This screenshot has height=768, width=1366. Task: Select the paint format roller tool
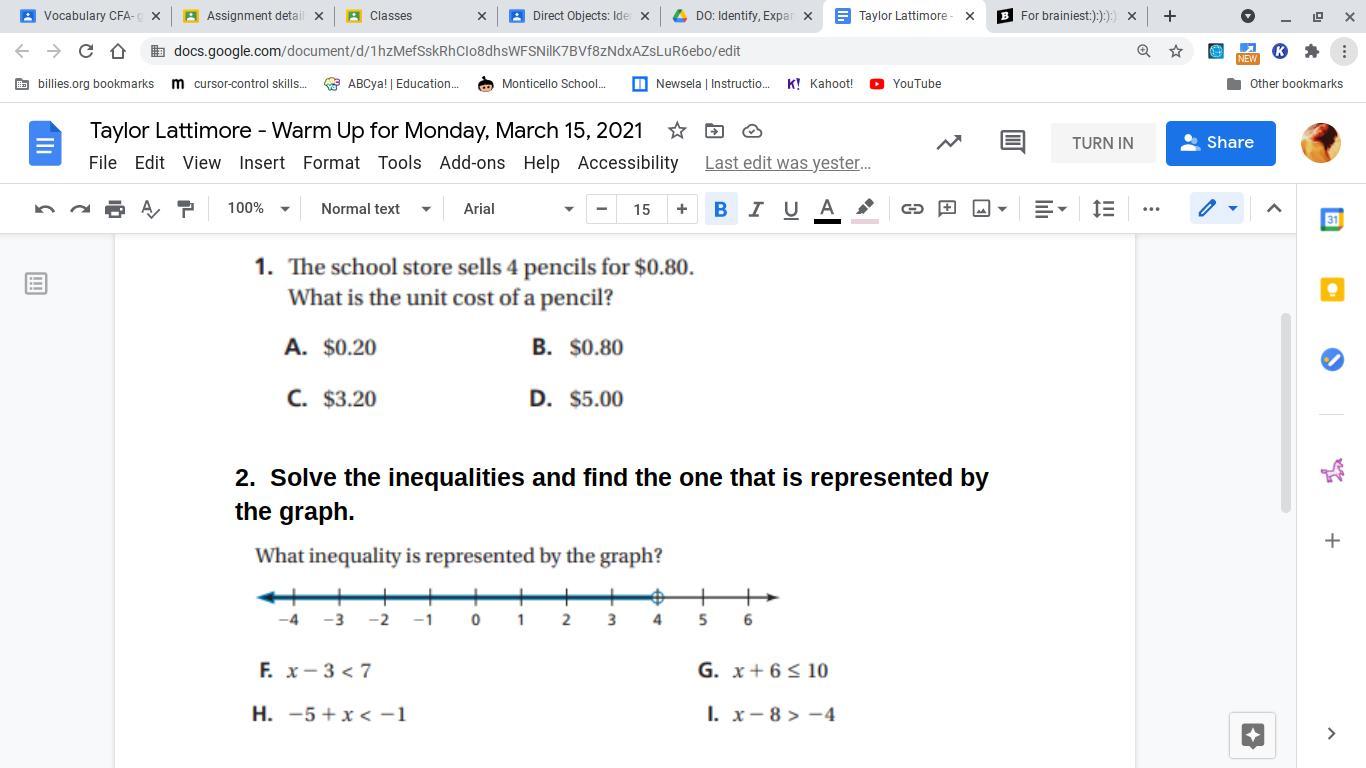[185, 209]
